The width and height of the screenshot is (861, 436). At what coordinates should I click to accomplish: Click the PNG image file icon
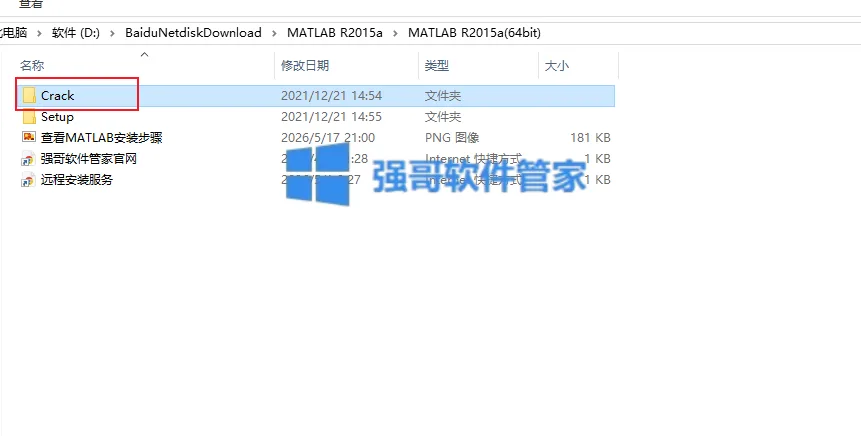point(29,137)
